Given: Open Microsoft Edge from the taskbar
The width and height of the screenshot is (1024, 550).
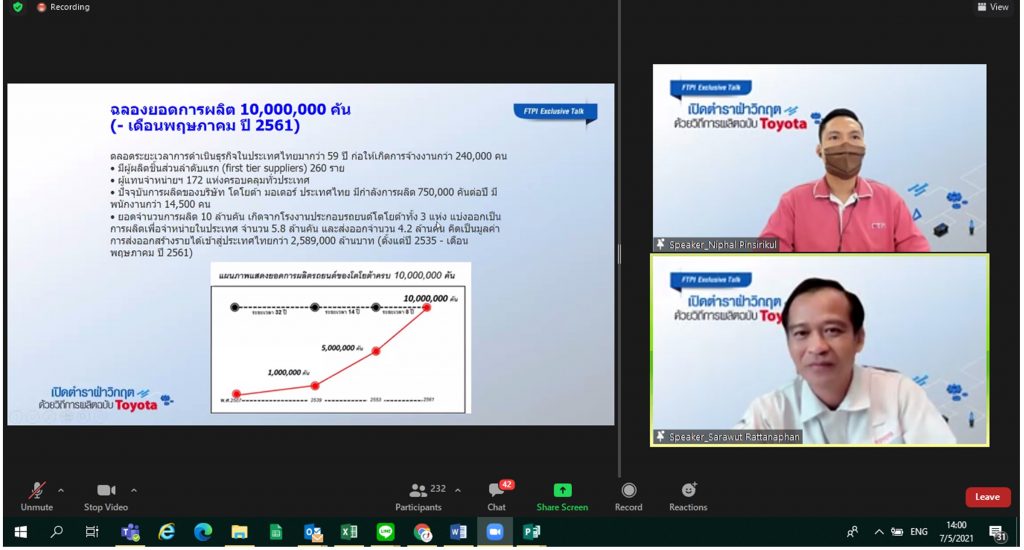Looking at the screenshot, I should tap(203, 532).
